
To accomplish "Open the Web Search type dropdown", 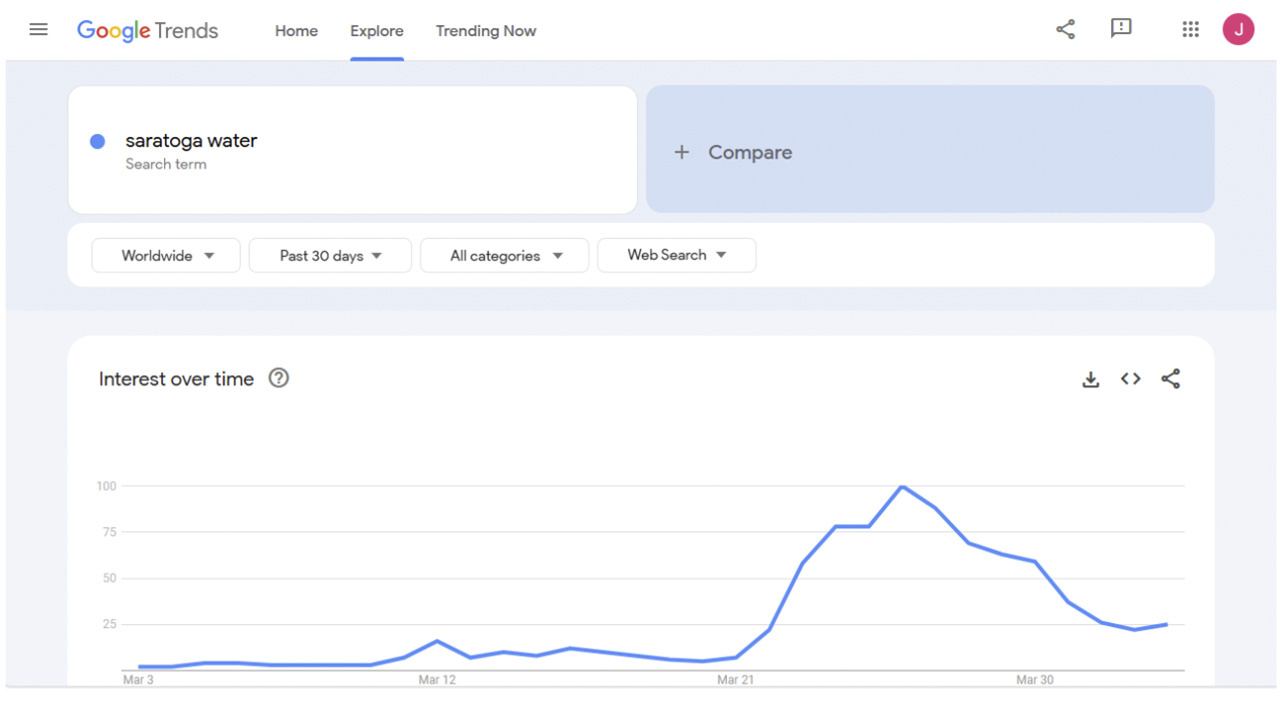I will click(677, 255).
